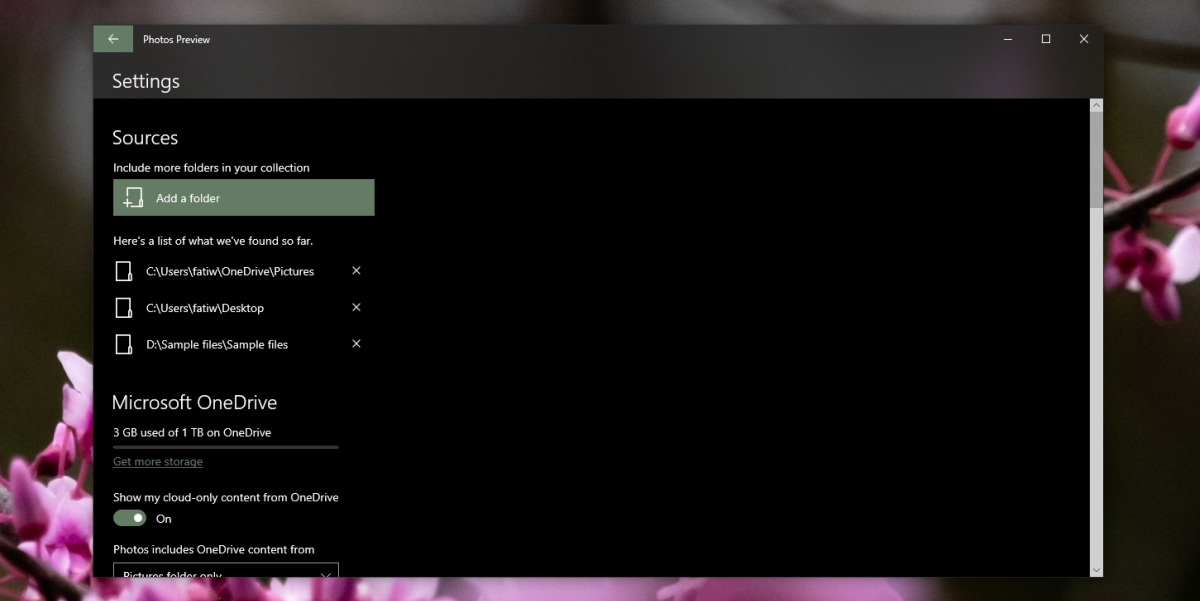1200x601 pixels.
Task: Open the Pictures folder only dropdown
Action: click(226, 571)
